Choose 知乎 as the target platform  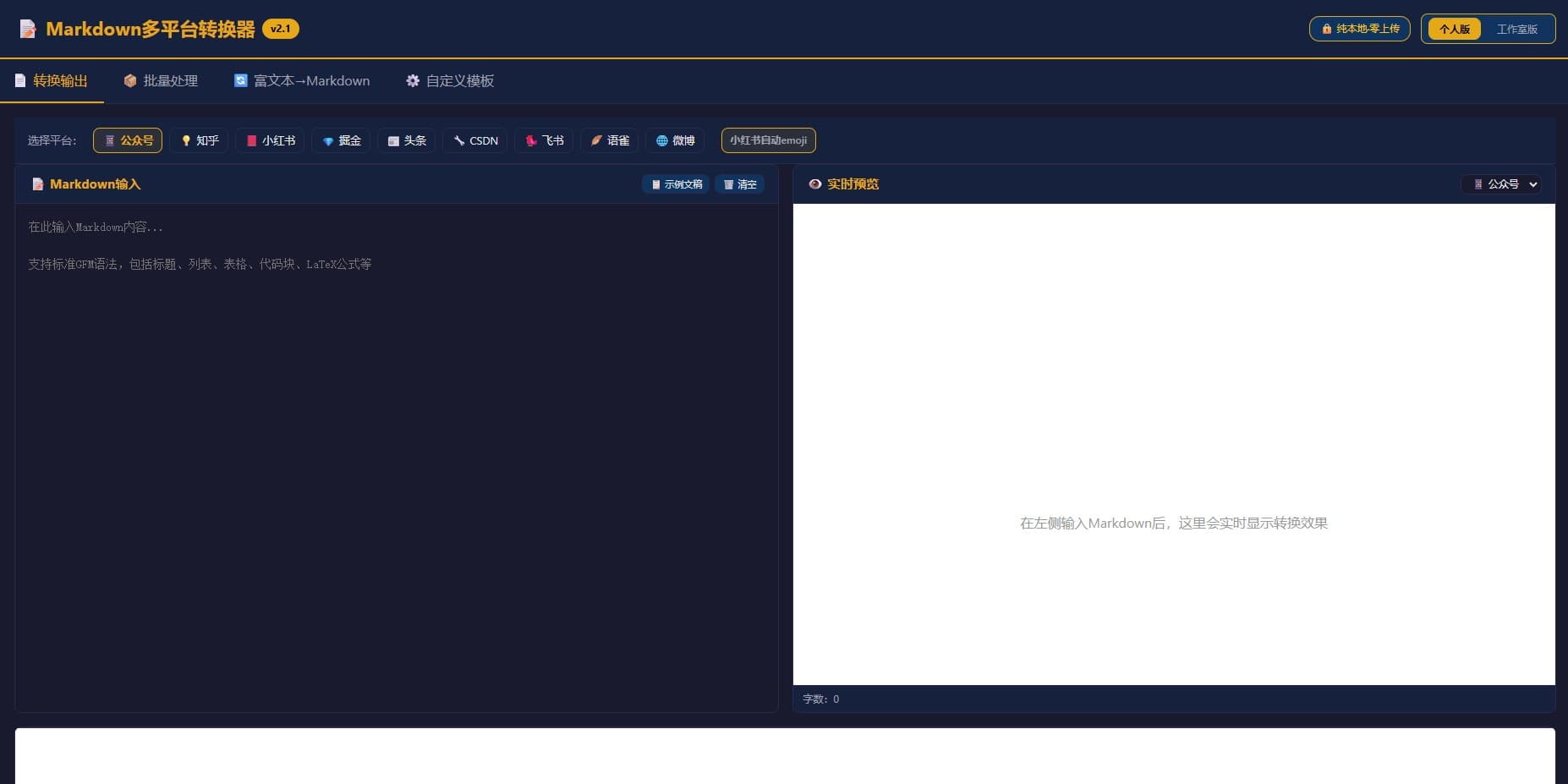point(200,140)
